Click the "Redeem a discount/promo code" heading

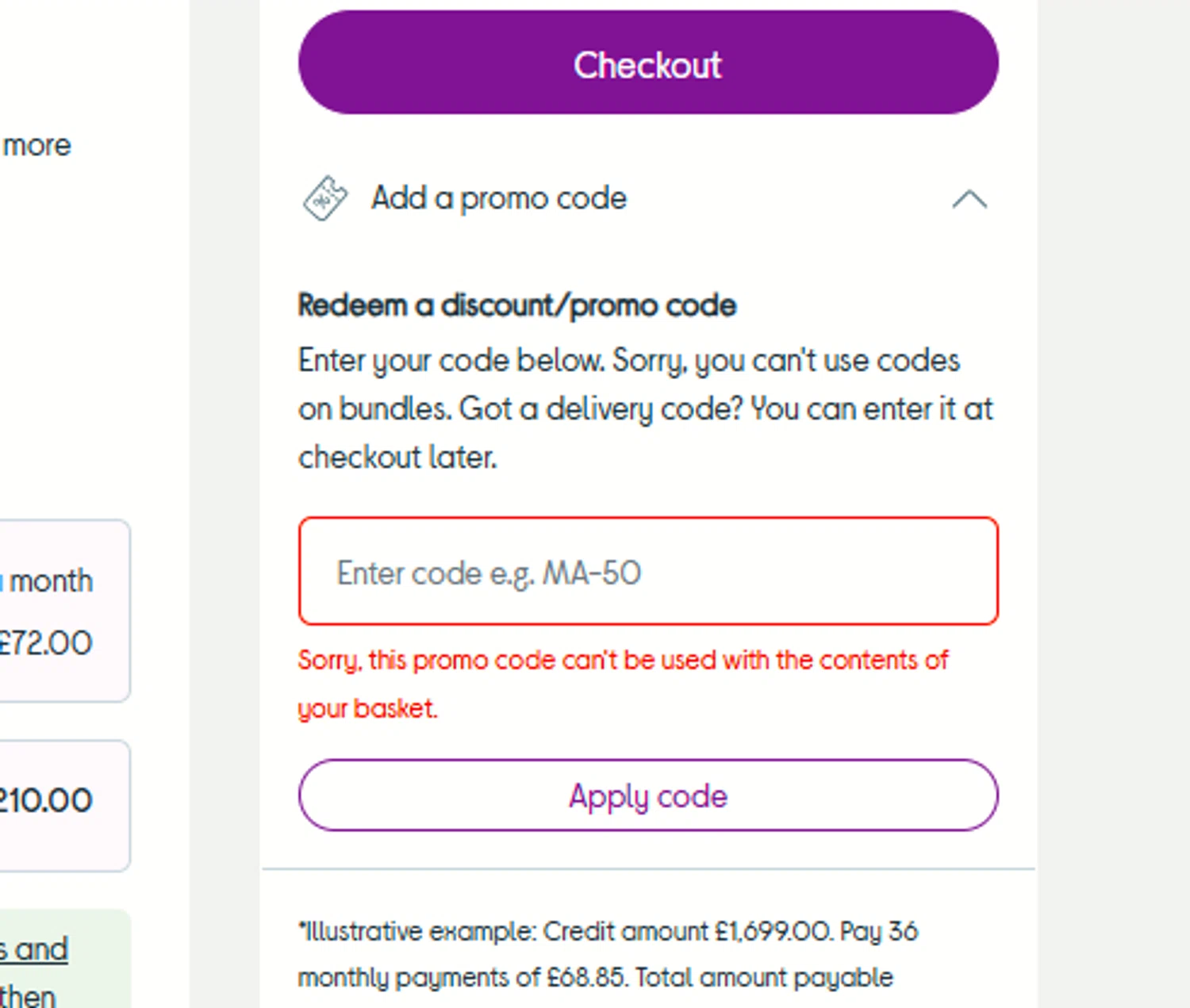pos(516,305)
